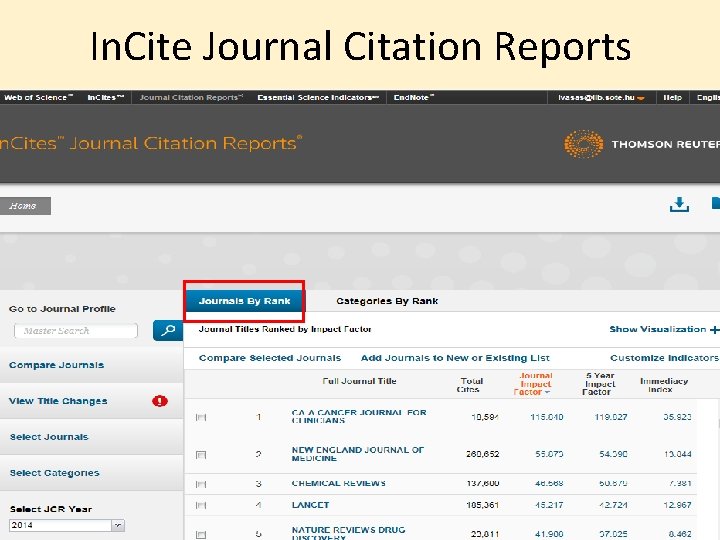
Task: Check the Lancet row checkbox
Action: 201,505
